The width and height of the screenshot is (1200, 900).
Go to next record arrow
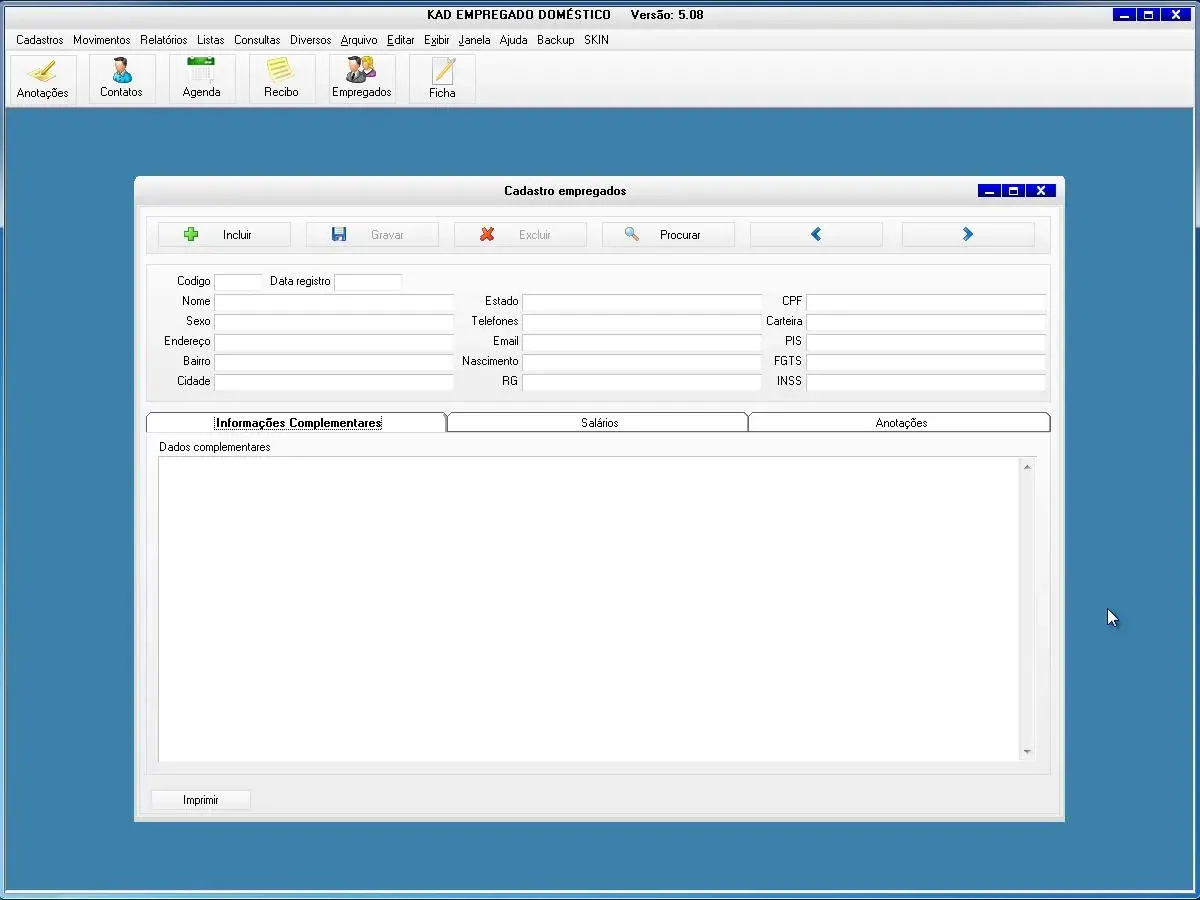coord(967,235)
